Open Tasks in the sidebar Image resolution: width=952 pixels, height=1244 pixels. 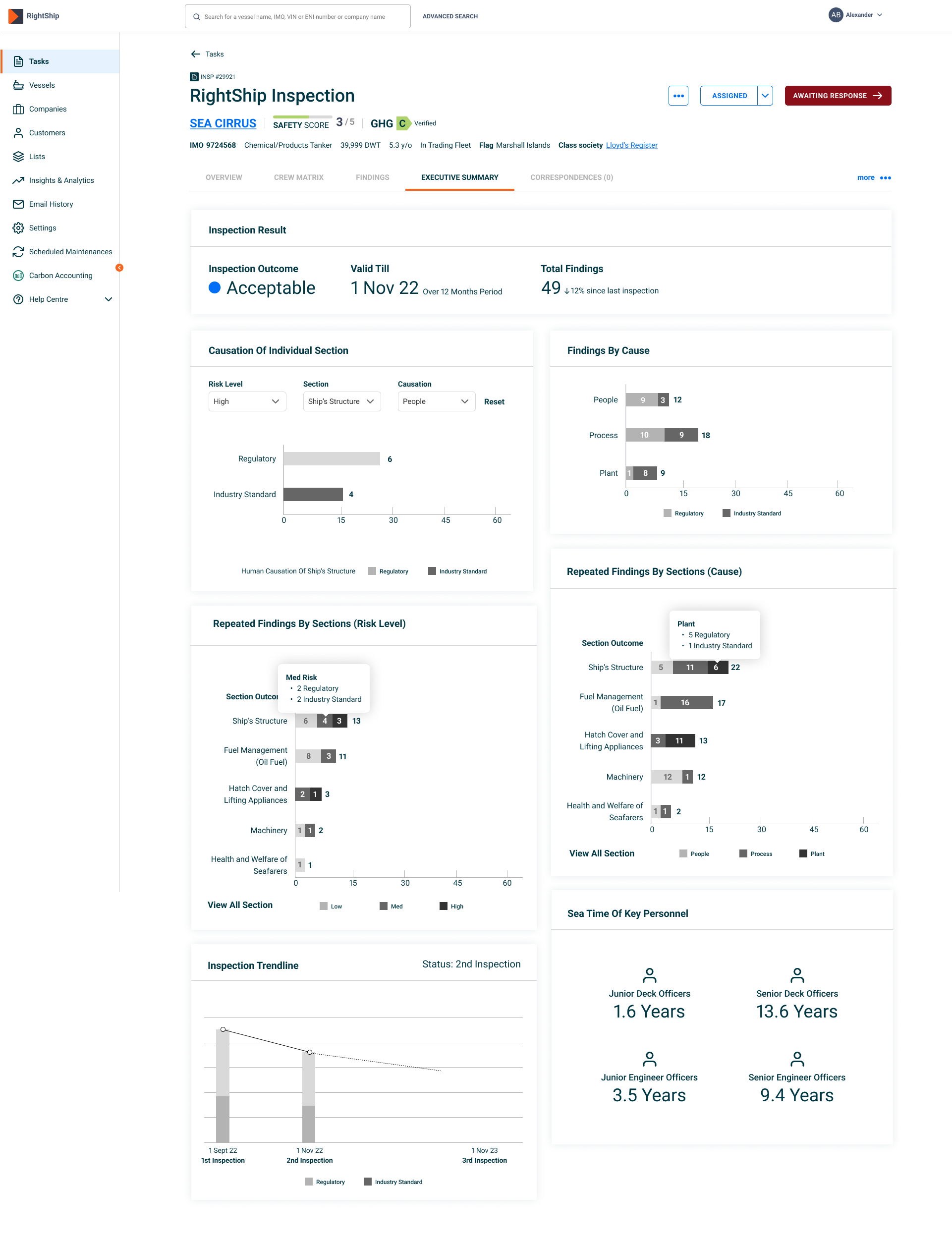(x=60, y=61)
